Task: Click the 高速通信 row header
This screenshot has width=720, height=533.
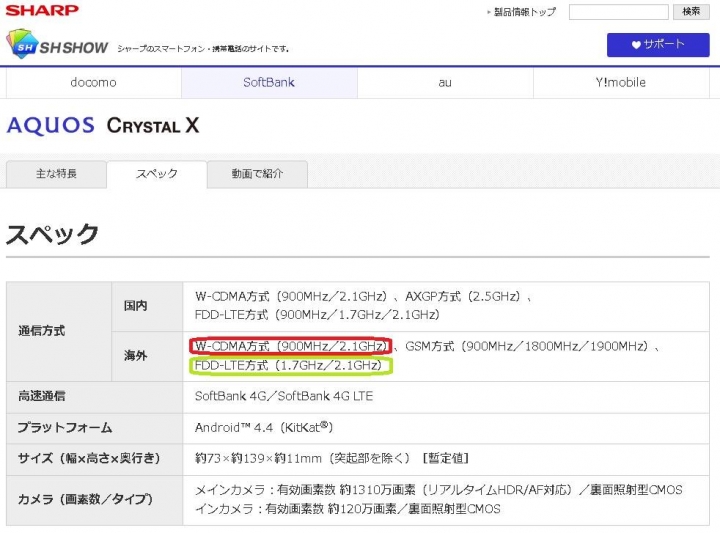Action: pos(95,397)
